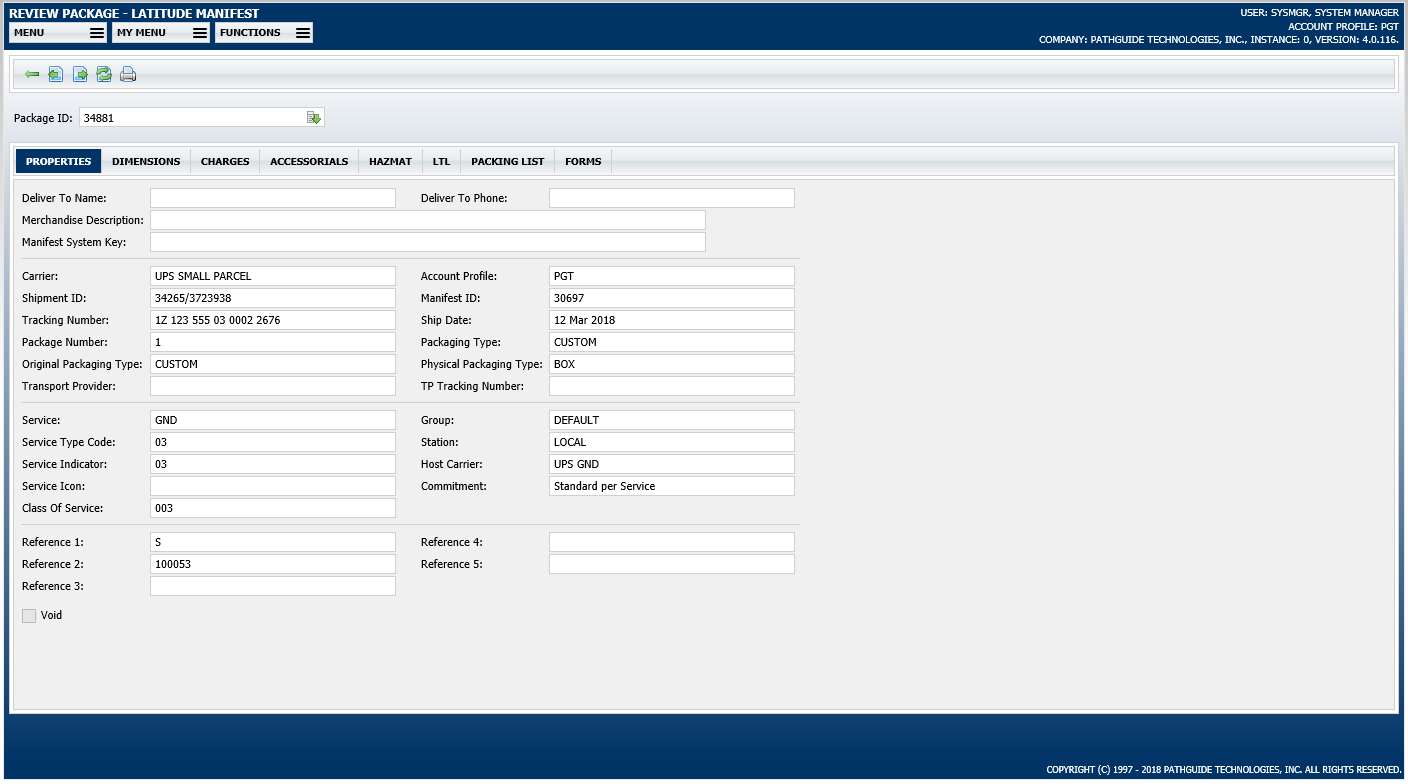Switch to the ACCESSORIALS tab
Image resolution: width=1408 pixels, height=784 pixels.
click(307, 161)
